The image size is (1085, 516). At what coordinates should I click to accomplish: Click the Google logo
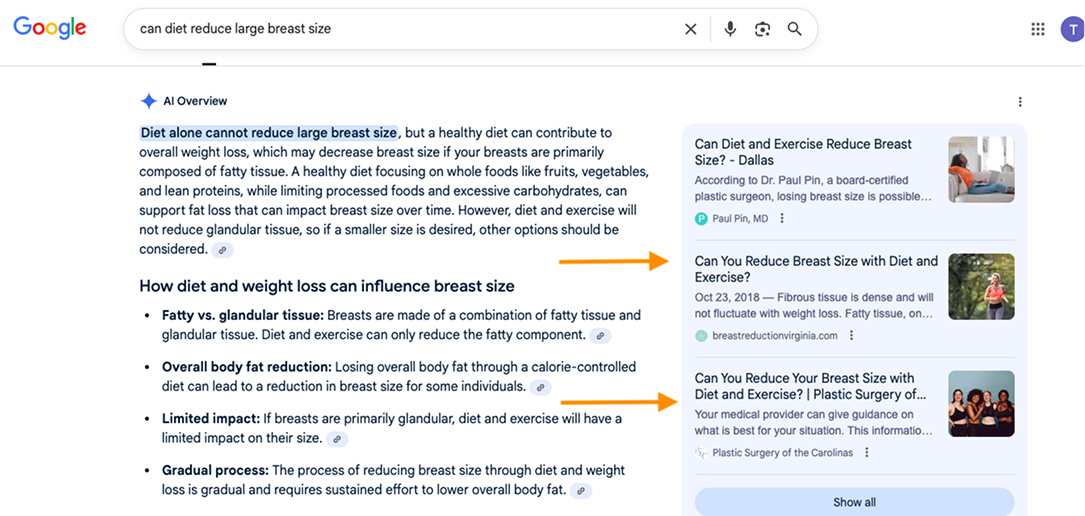[x=49, y=28]
